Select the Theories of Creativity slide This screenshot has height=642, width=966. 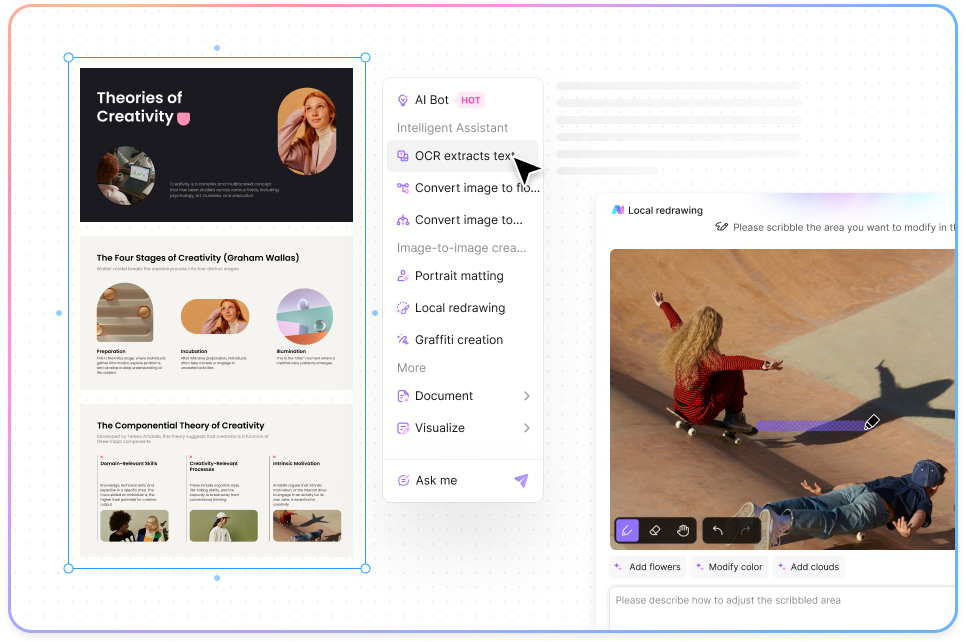[x=216, y=145]
